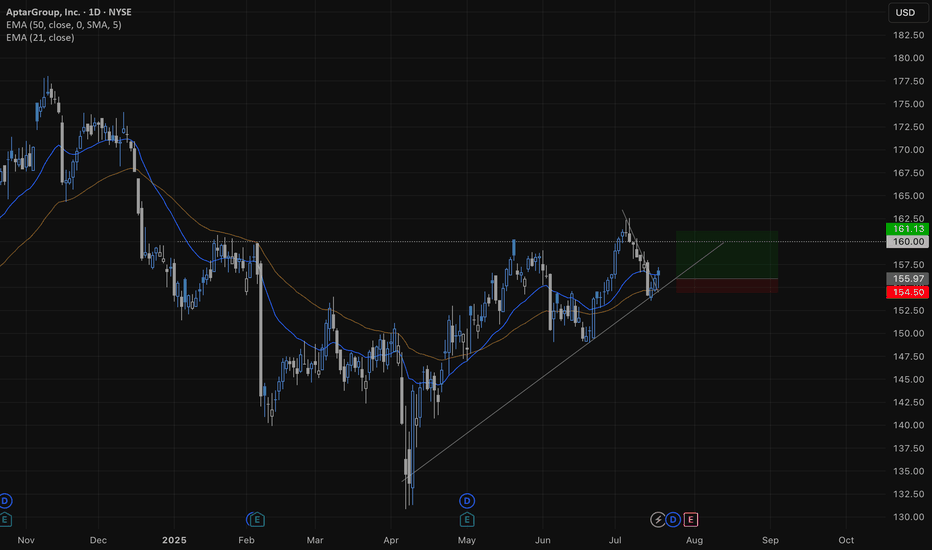932x550 pixels.
Task: Click the 160.00 horizontal line price label
Action: point(907,241)
